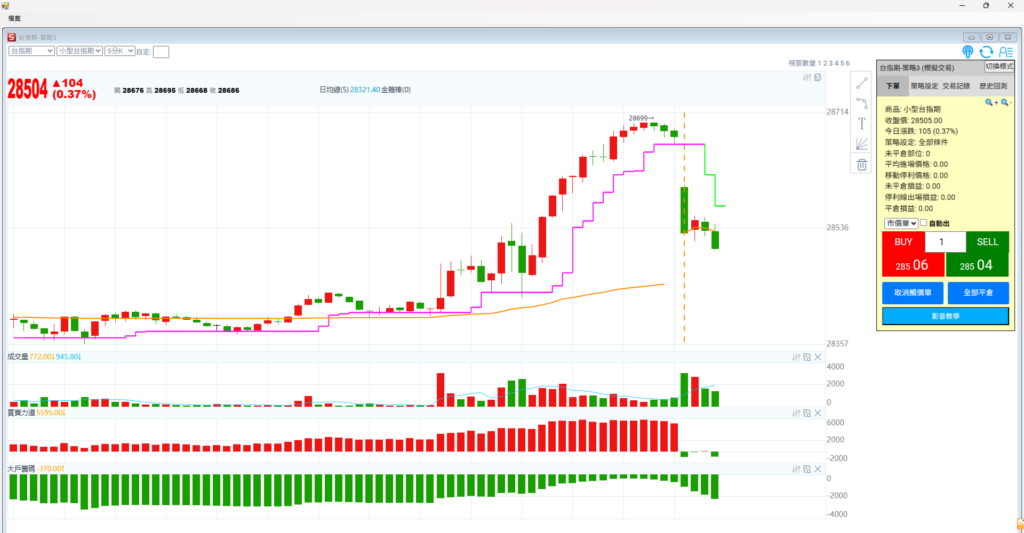Open the 市價單 order type dropdown

901,223
